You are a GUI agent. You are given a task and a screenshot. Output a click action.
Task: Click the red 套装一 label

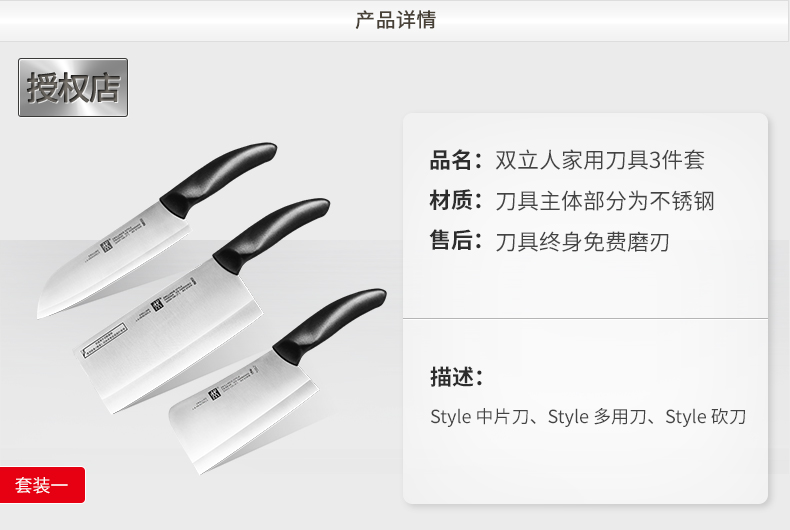[x=42, y=485]
